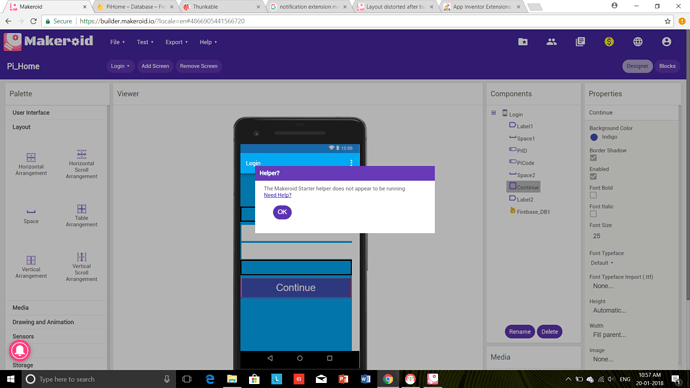Image resolution: width=690 pixels, height=388 pixels.
Task: Open the account profile icon in Makeroid header
Action: coord(667,42)
